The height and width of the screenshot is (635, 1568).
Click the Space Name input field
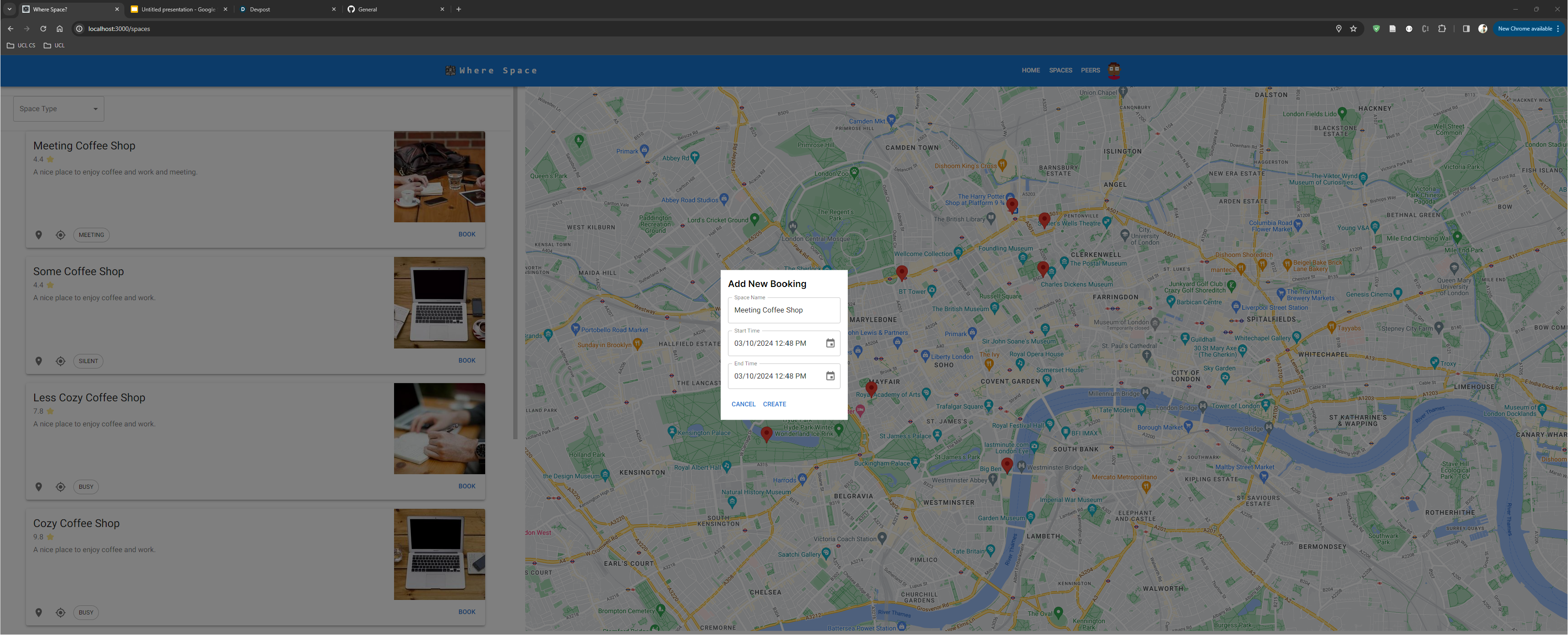point(784,310)
